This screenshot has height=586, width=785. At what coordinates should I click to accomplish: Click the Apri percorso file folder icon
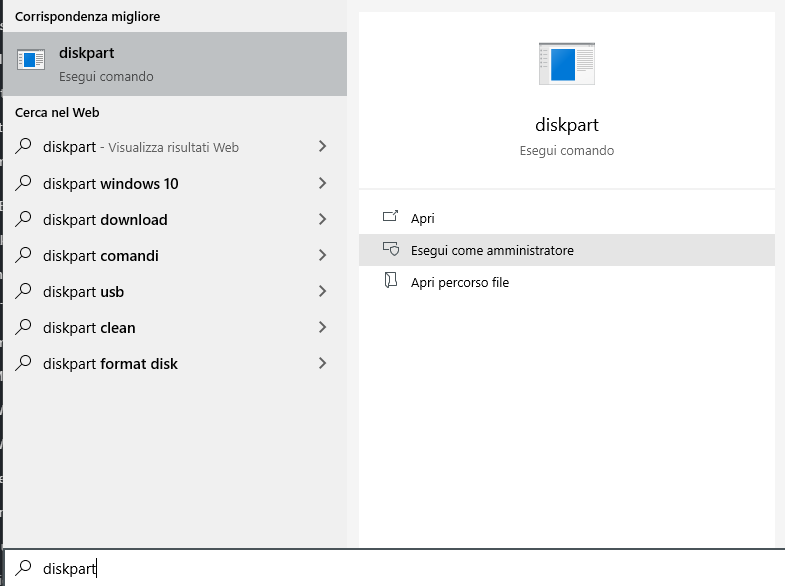coord(390,281)
